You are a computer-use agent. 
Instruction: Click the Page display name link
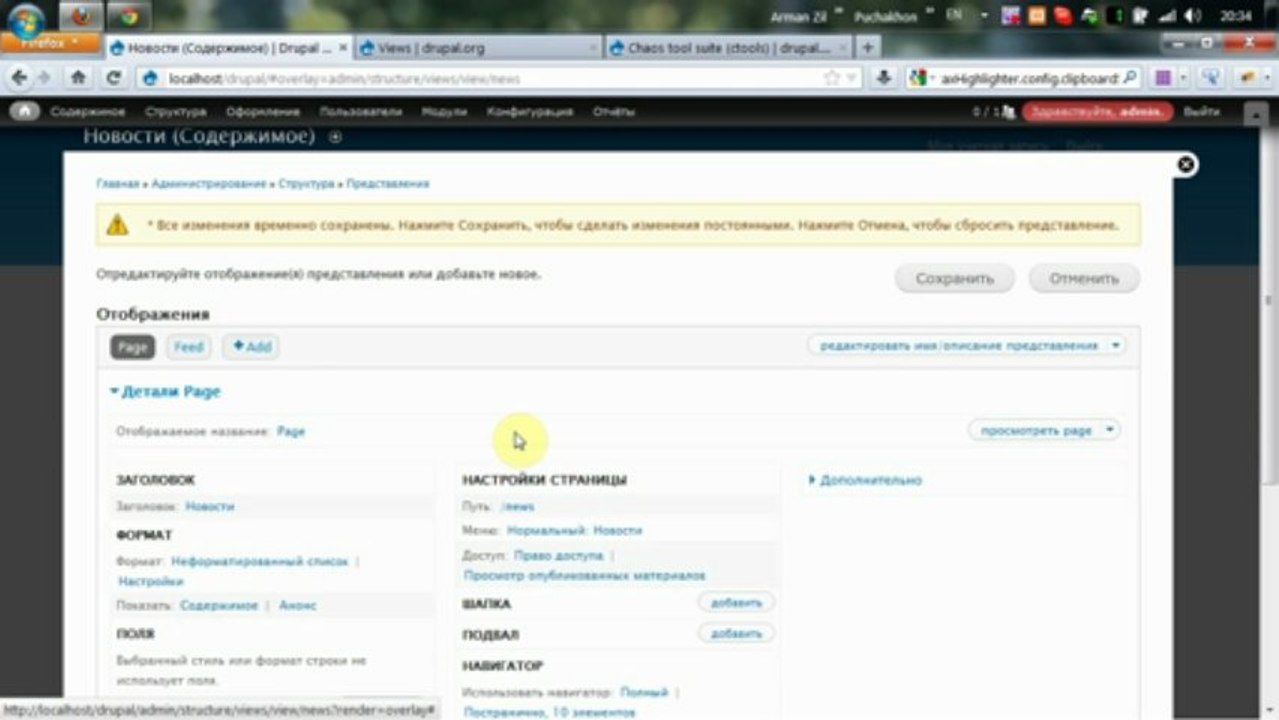[291, 432]
